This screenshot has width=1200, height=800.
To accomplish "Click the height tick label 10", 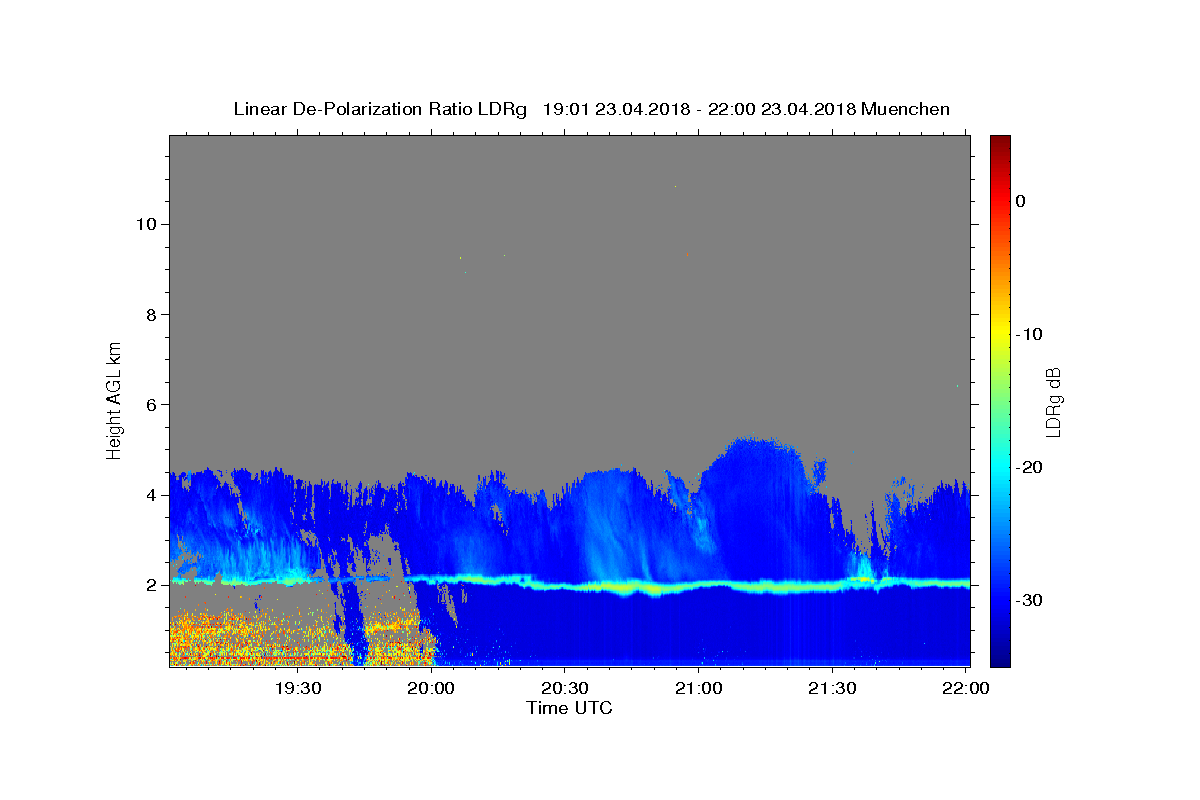I will tap(146, 224).
